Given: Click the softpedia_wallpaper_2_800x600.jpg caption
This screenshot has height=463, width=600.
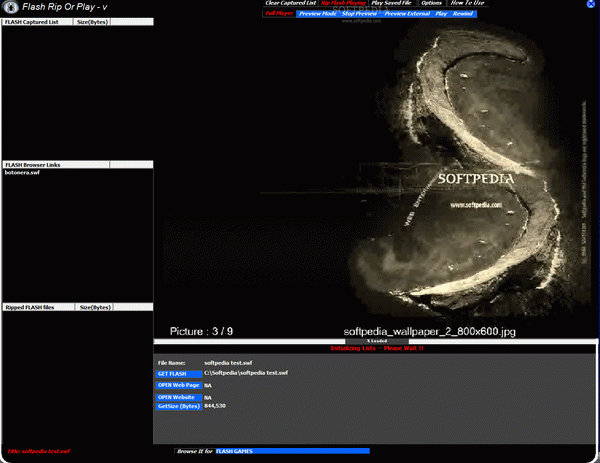Looking at the screenshot, I should tap(429, 331).
